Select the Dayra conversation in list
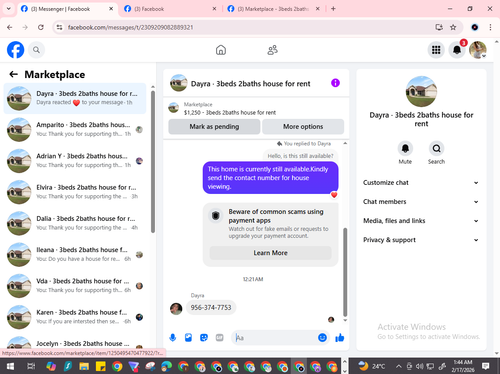 click(75, 98)
